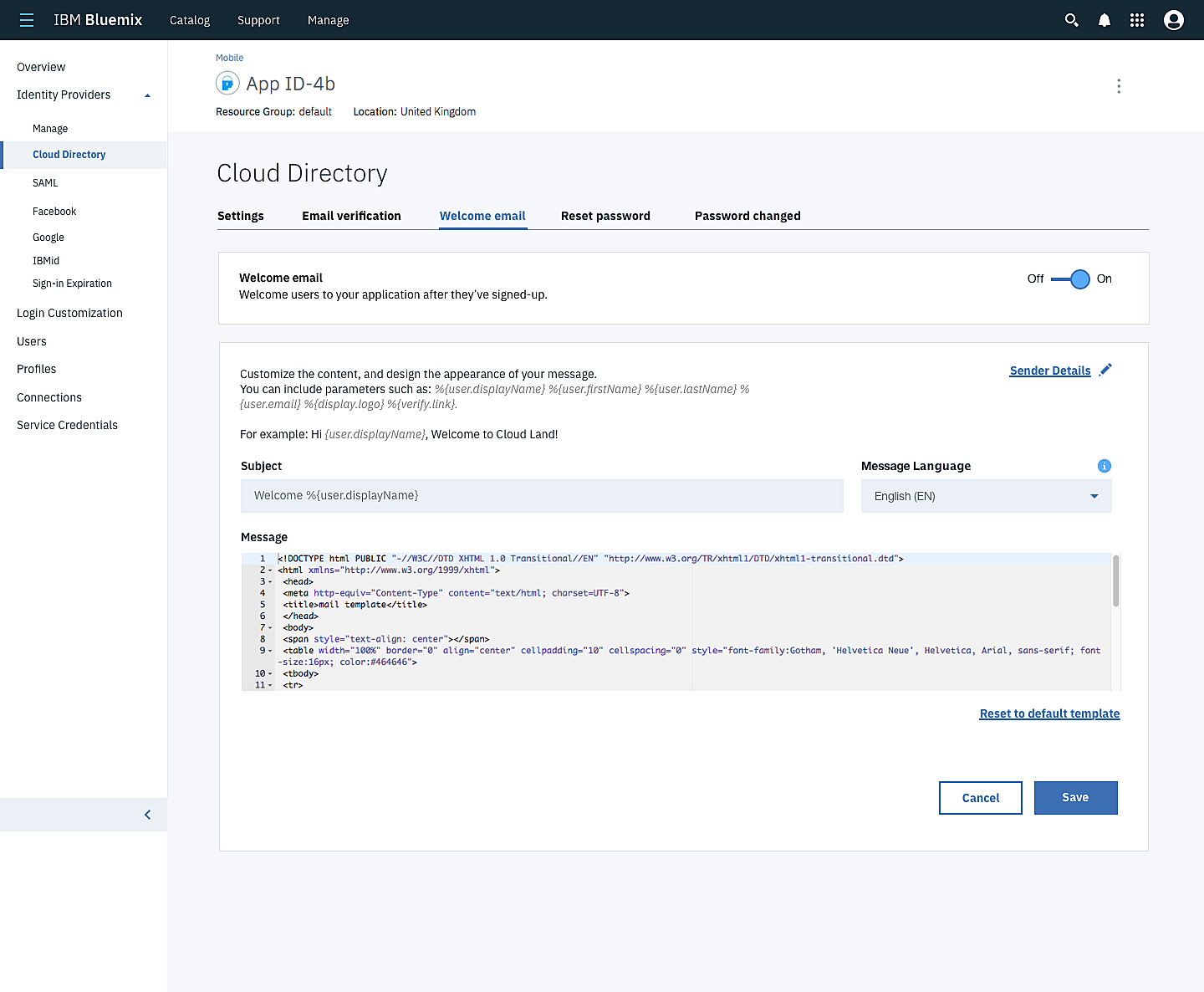The image size is (1204, 992).
Task: Toggle the Welcome email switch
Action: [1070, 279]
